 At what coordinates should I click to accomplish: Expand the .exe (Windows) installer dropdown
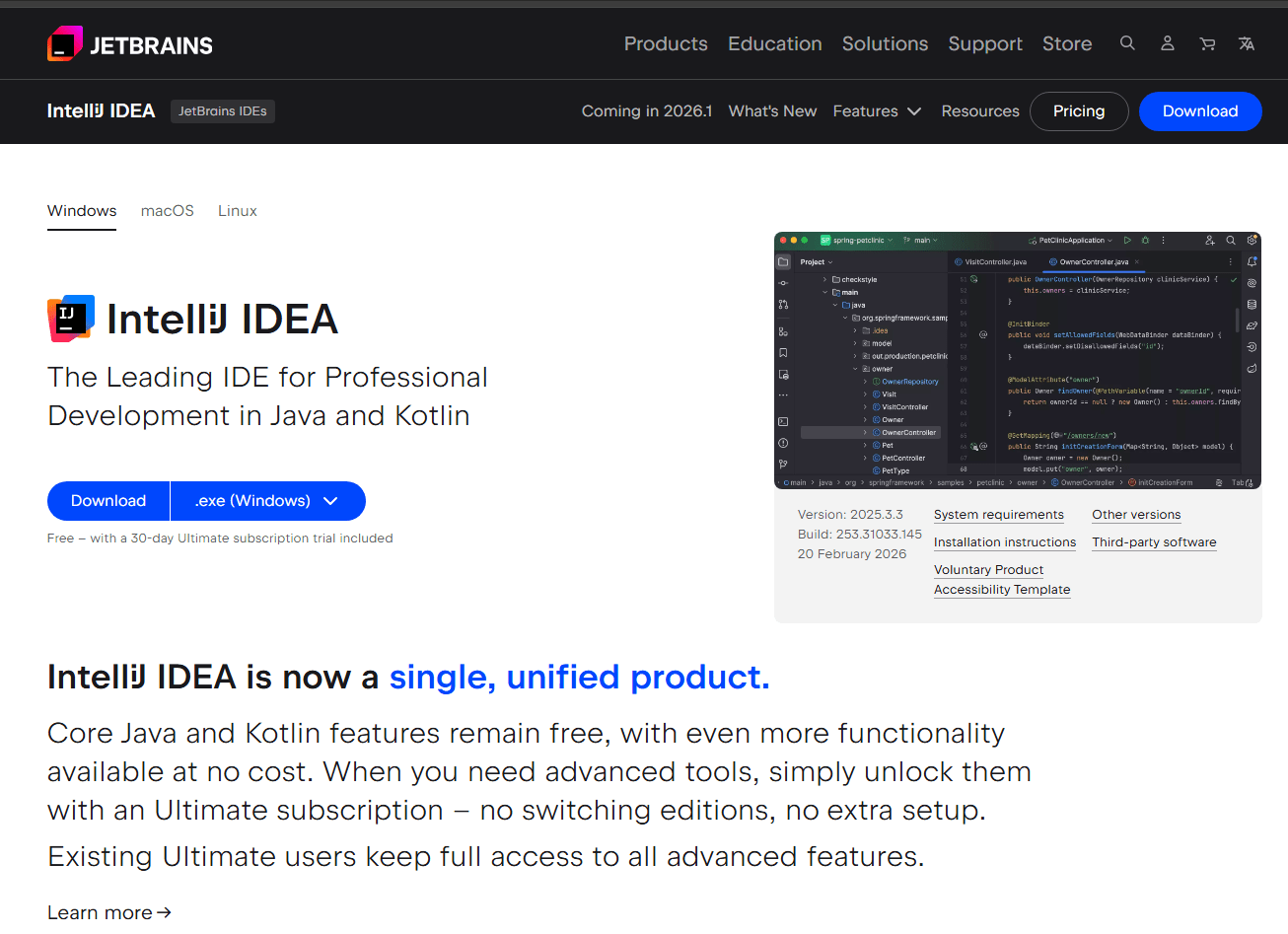coord(268,501)
